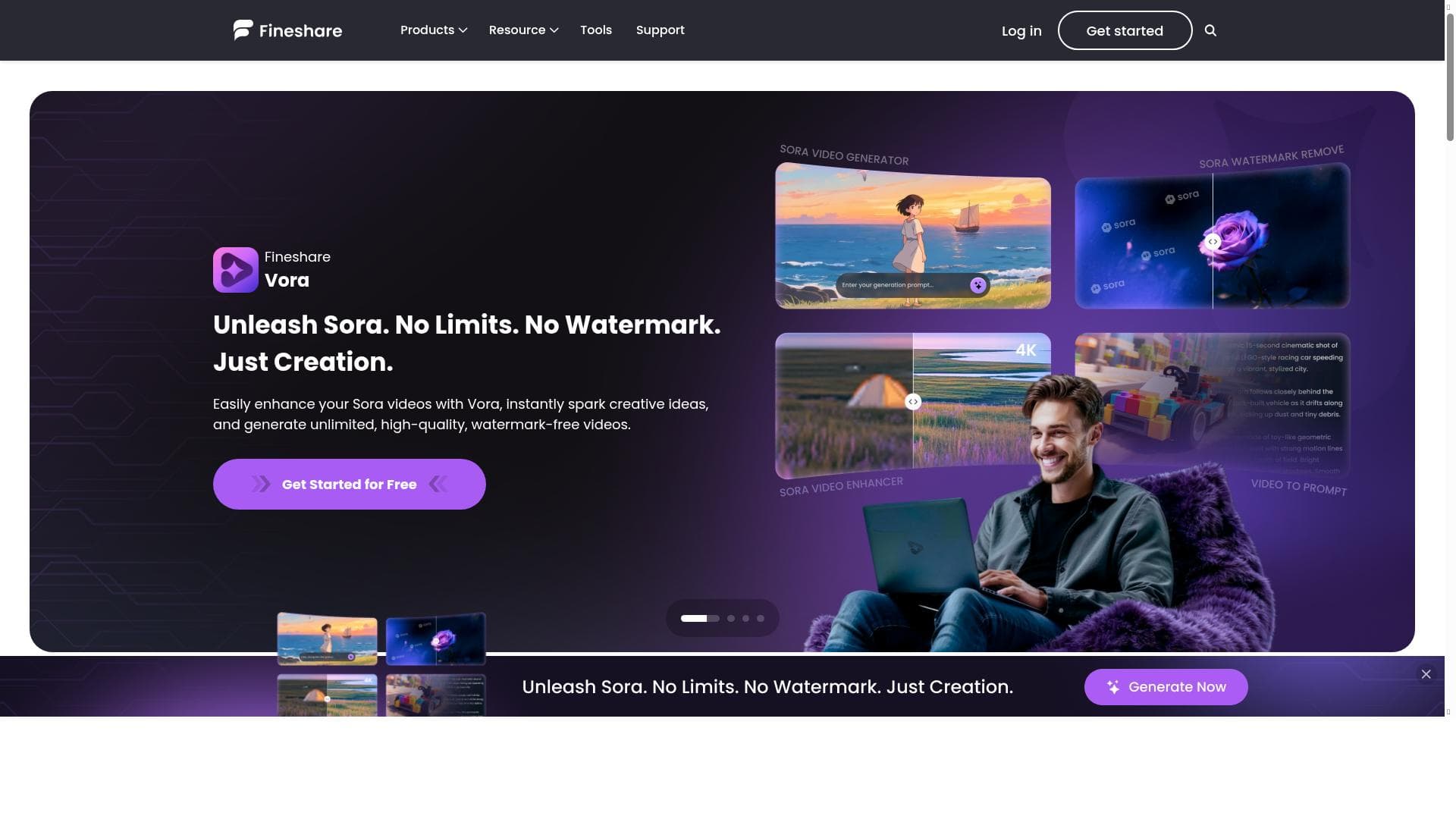This screenshot has height=819, width=1456.
Task: Click the Fineshare logo icon
Action: (243, 30)
